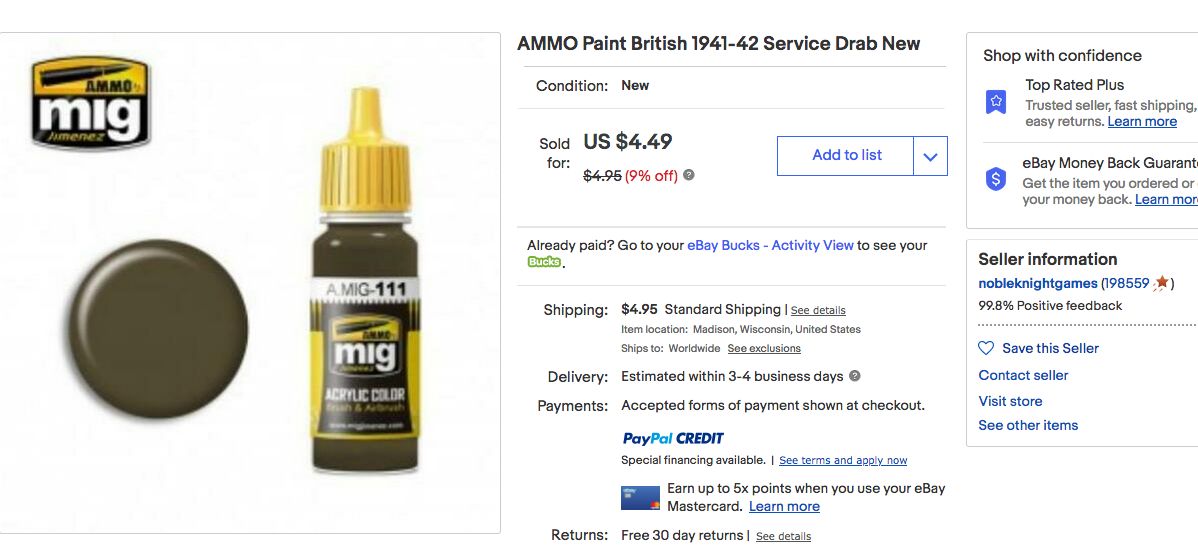The width and height of the screenshot is (1198, 555).
Task: Click the heart icon for Save this Seller
Action: tap(986, 348)
